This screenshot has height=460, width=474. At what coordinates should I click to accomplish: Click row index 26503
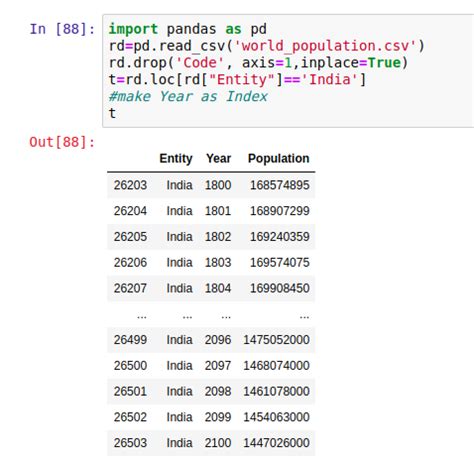coord(130,443)
